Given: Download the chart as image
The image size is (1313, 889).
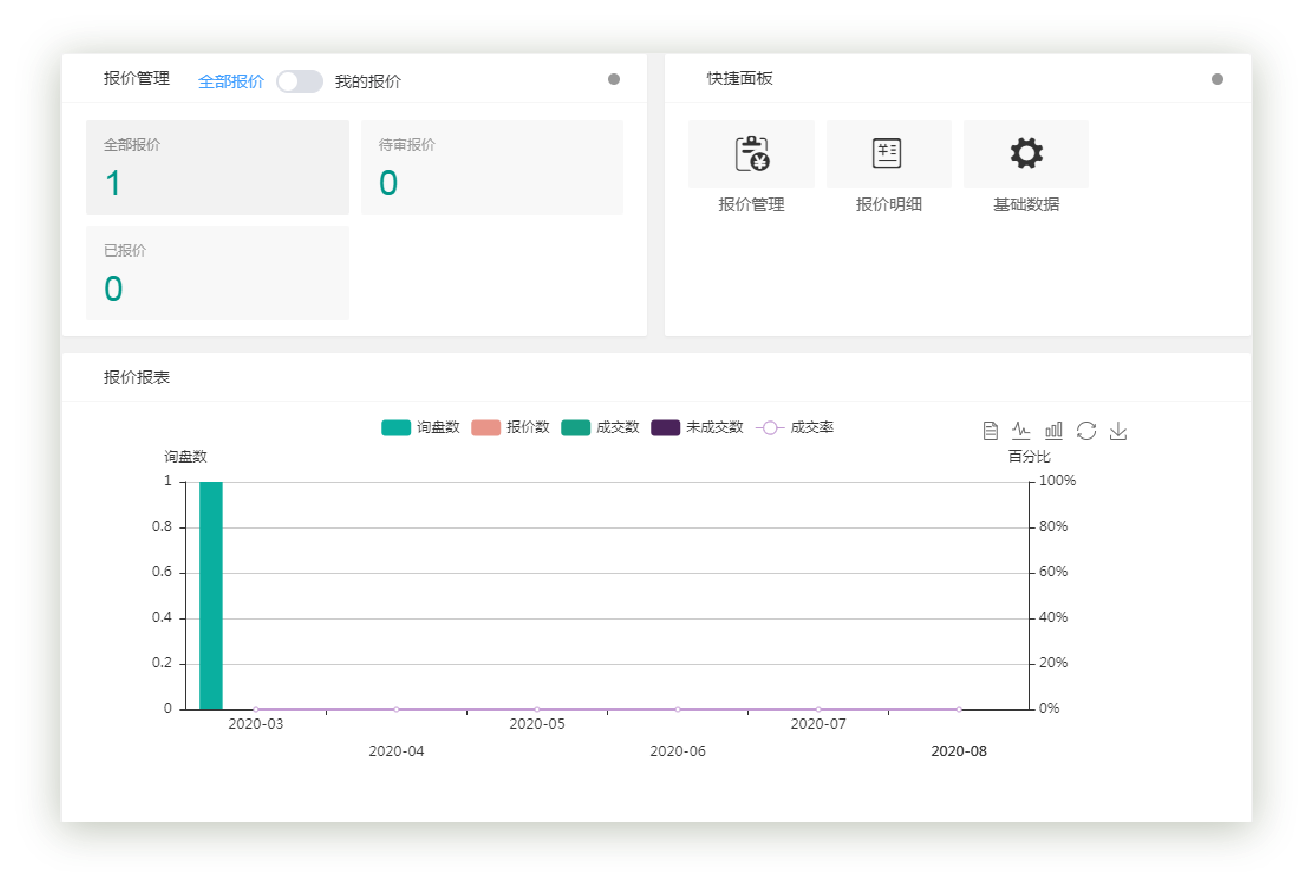Looking at the screenshot, I should click(x=1118, y=431).
